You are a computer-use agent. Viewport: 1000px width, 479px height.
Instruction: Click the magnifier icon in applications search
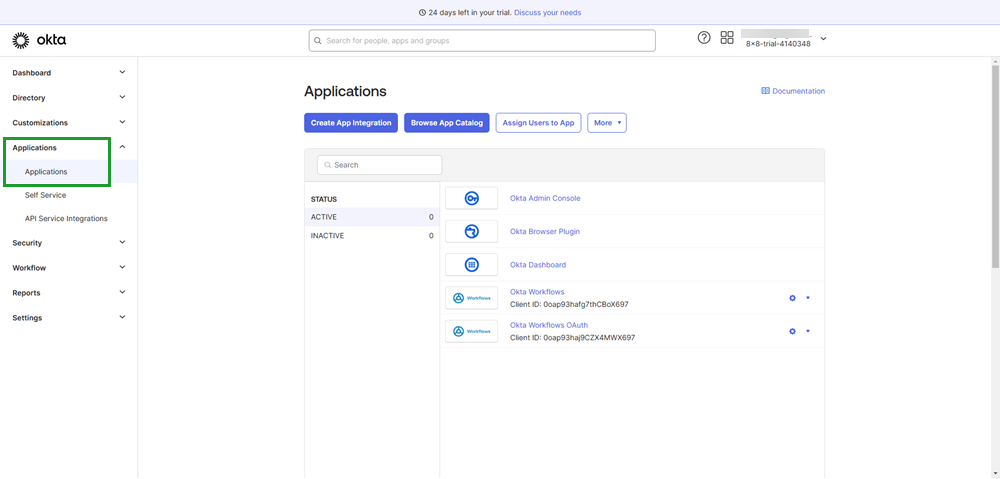tap(328, 165)
